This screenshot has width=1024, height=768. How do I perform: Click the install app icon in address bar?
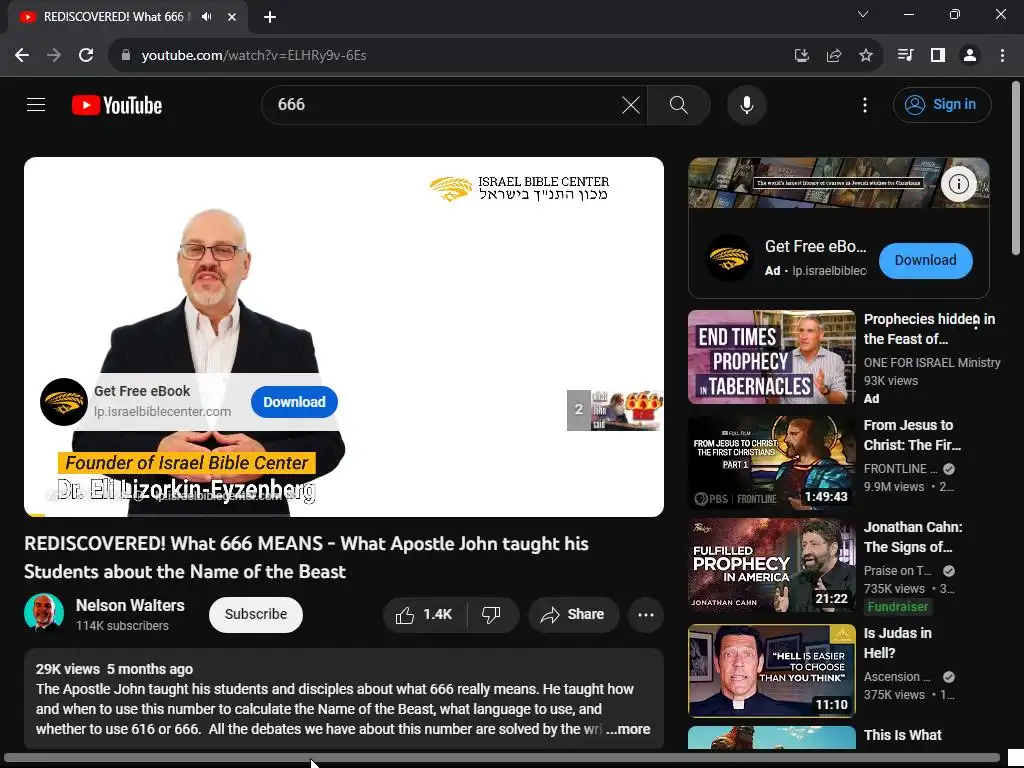coord(801,56)
